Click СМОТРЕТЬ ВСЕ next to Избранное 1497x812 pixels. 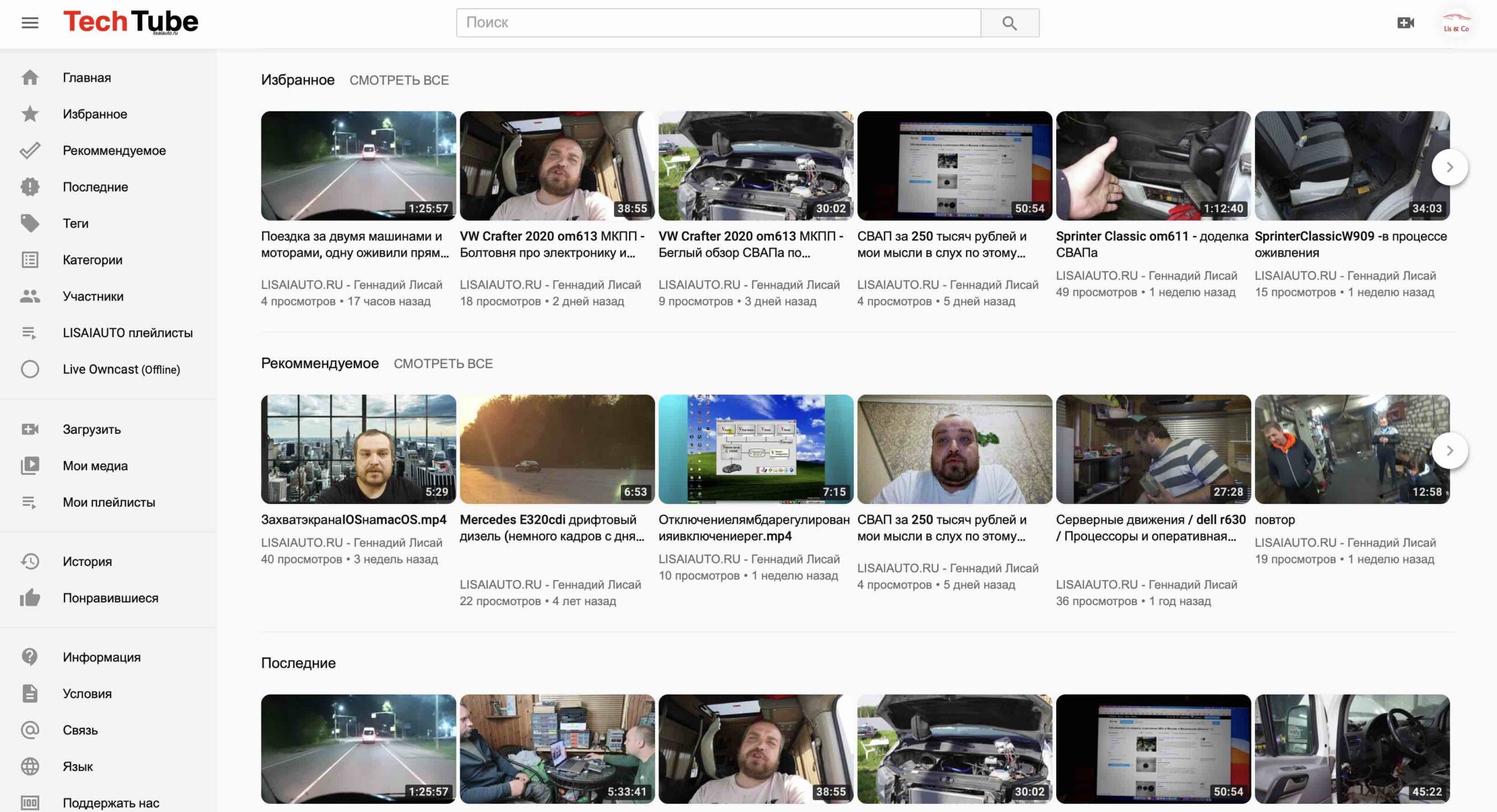(399, 80)
